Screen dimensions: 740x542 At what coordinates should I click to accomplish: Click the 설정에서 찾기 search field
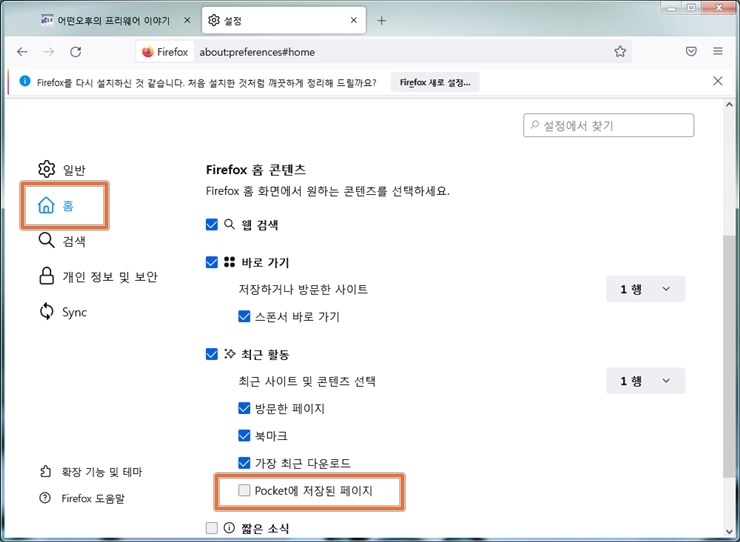[608, 125]
